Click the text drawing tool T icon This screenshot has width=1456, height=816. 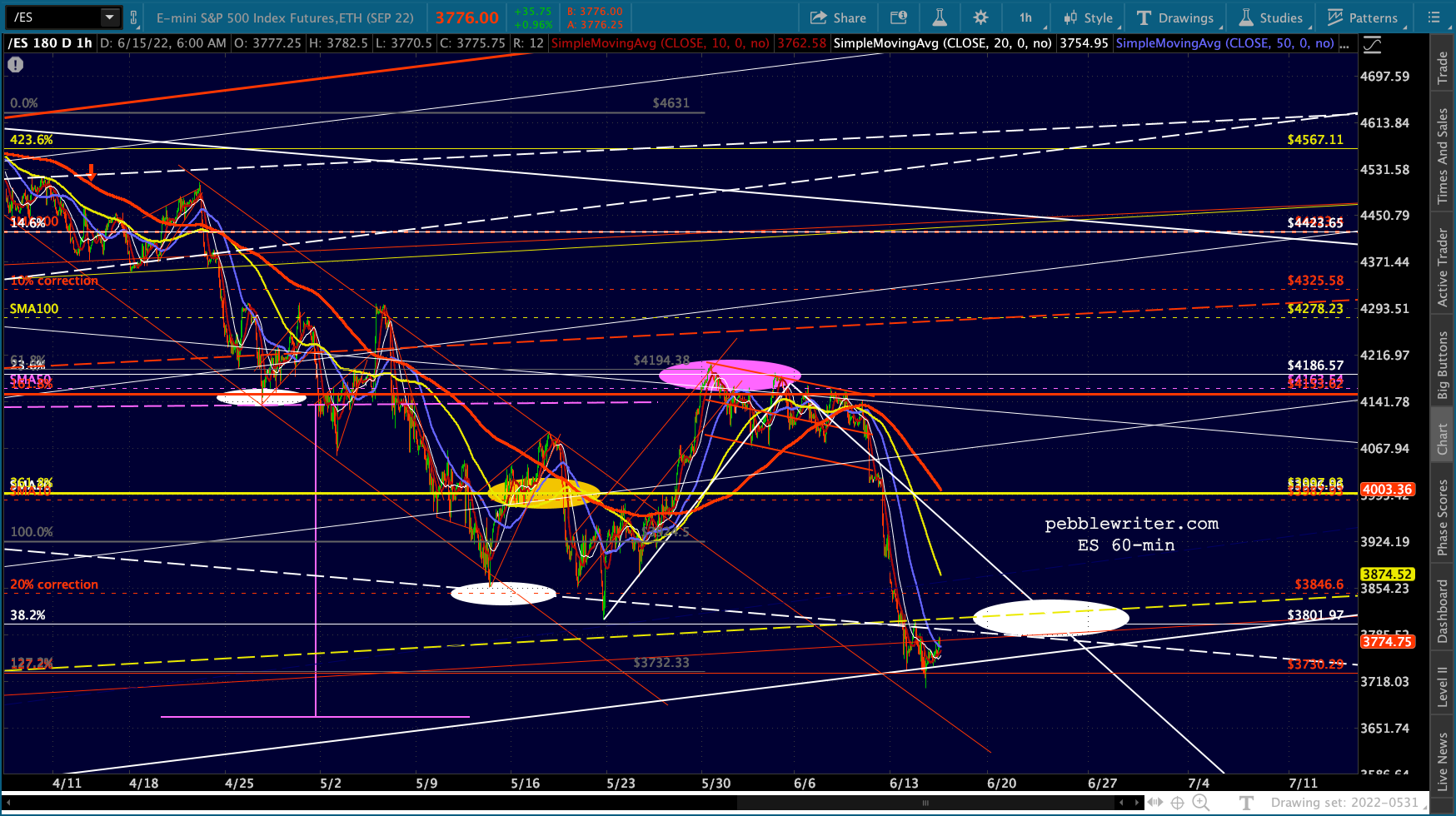click(x=1246, y=803)
